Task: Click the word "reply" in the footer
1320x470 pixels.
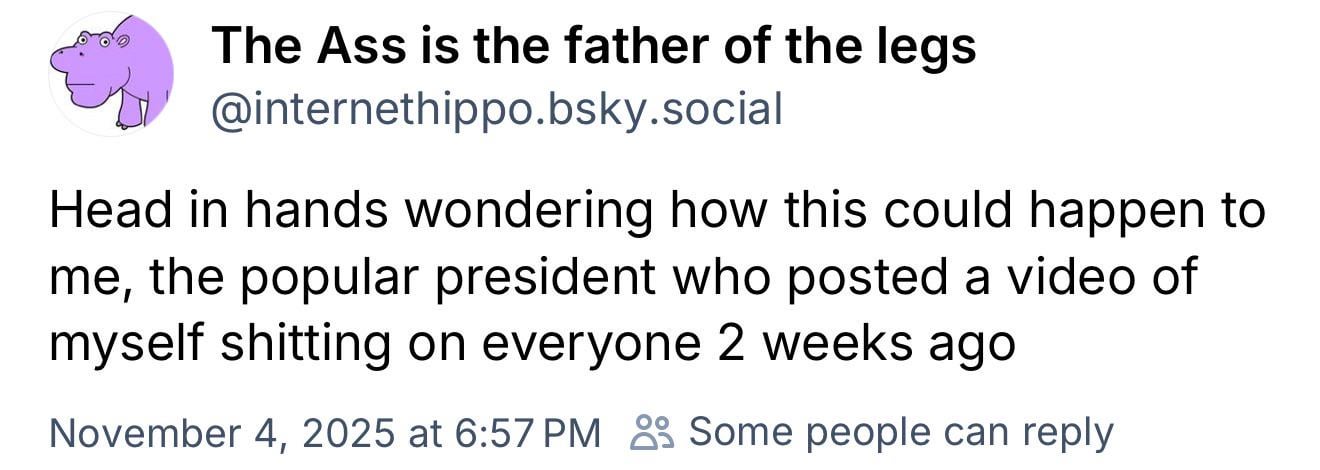Action: pos(1075,433)
